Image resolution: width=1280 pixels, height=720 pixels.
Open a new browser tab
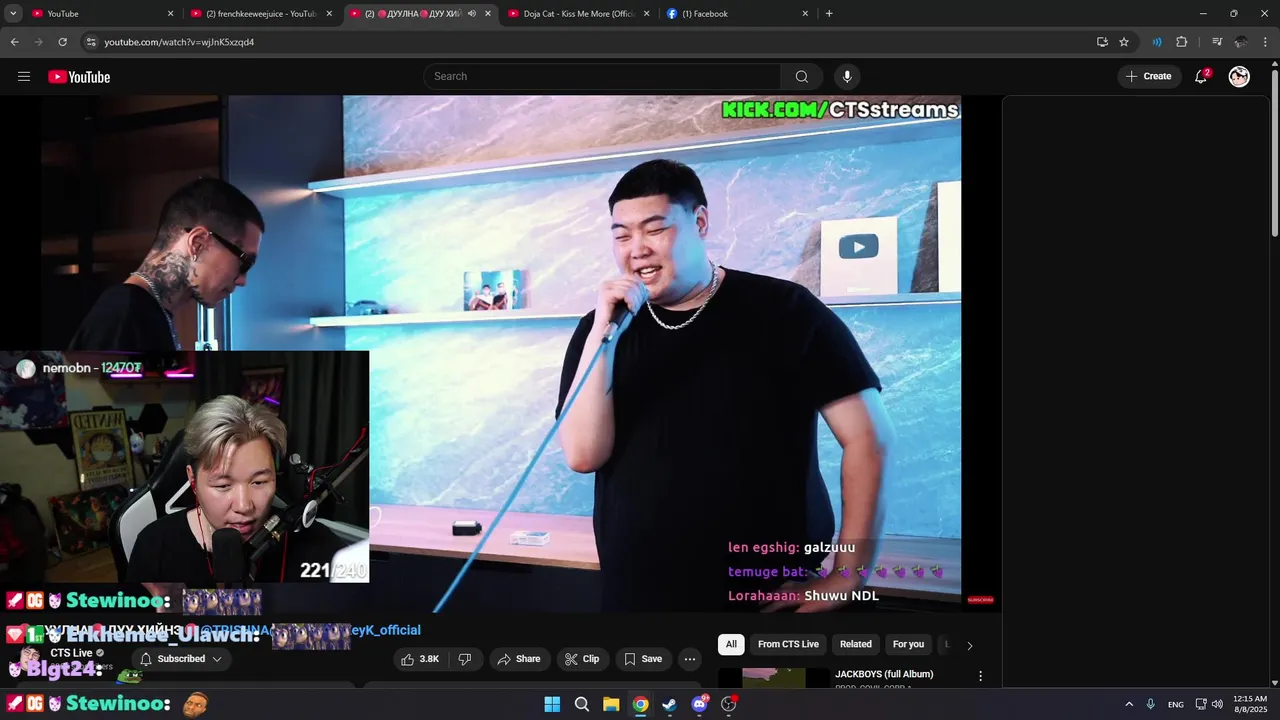click(x=829, y=14)
